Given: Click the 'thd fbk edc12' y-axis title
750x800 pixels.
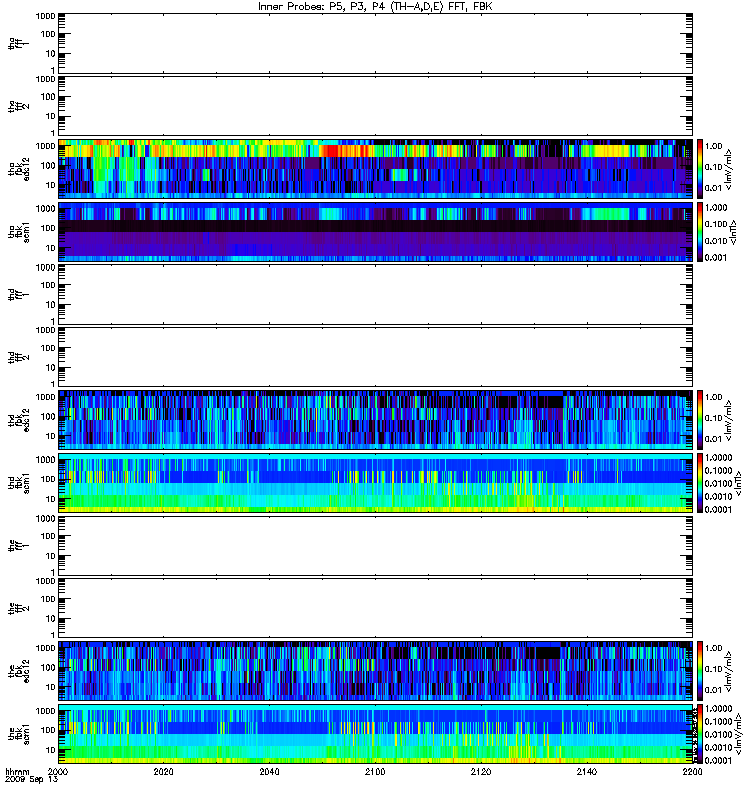Looking at the screenshot, I should [x=19, y=420].
